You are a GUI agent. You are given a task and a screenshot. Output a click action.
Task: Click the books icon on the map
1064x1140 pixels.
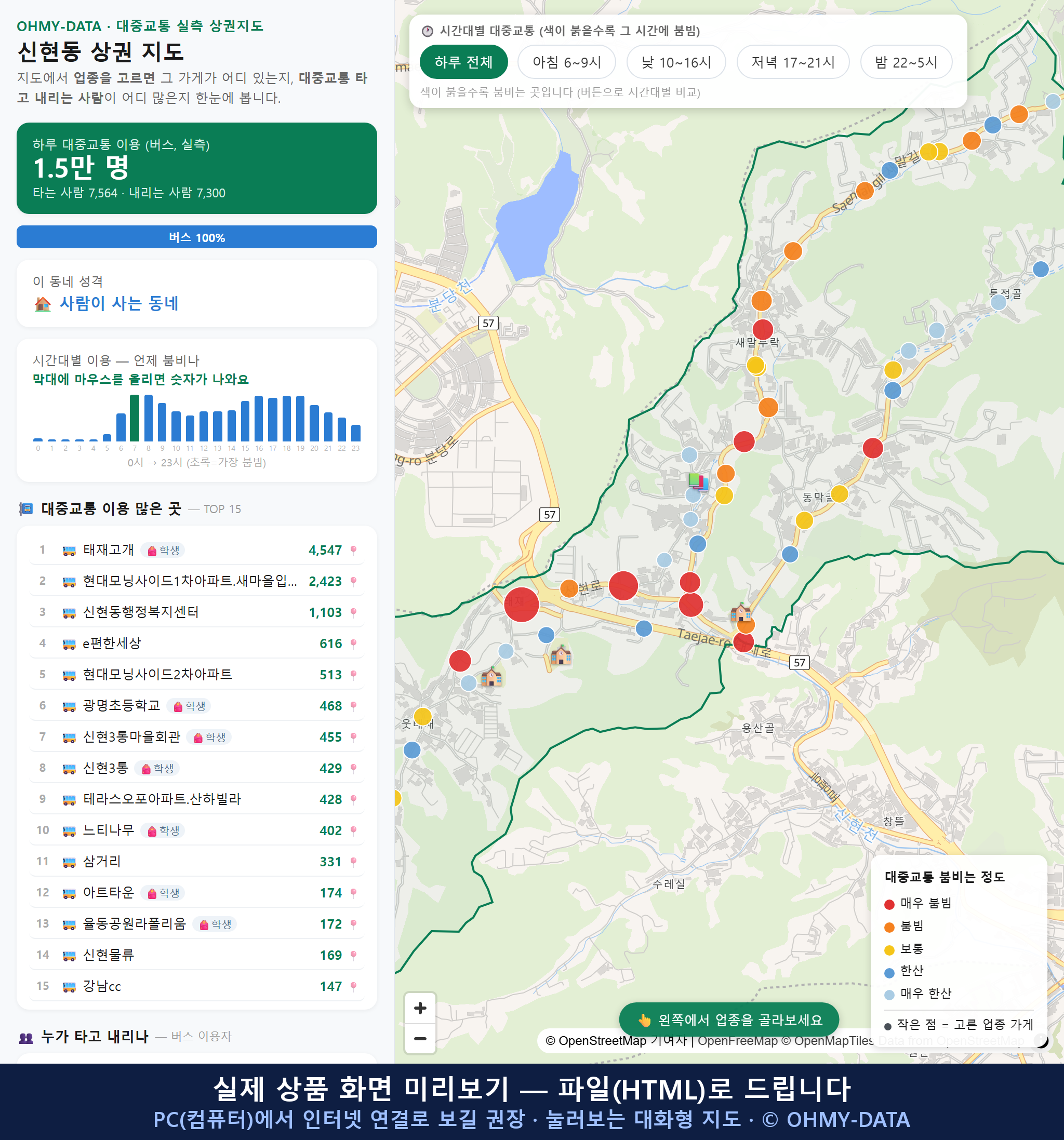(x=698, y=482)
